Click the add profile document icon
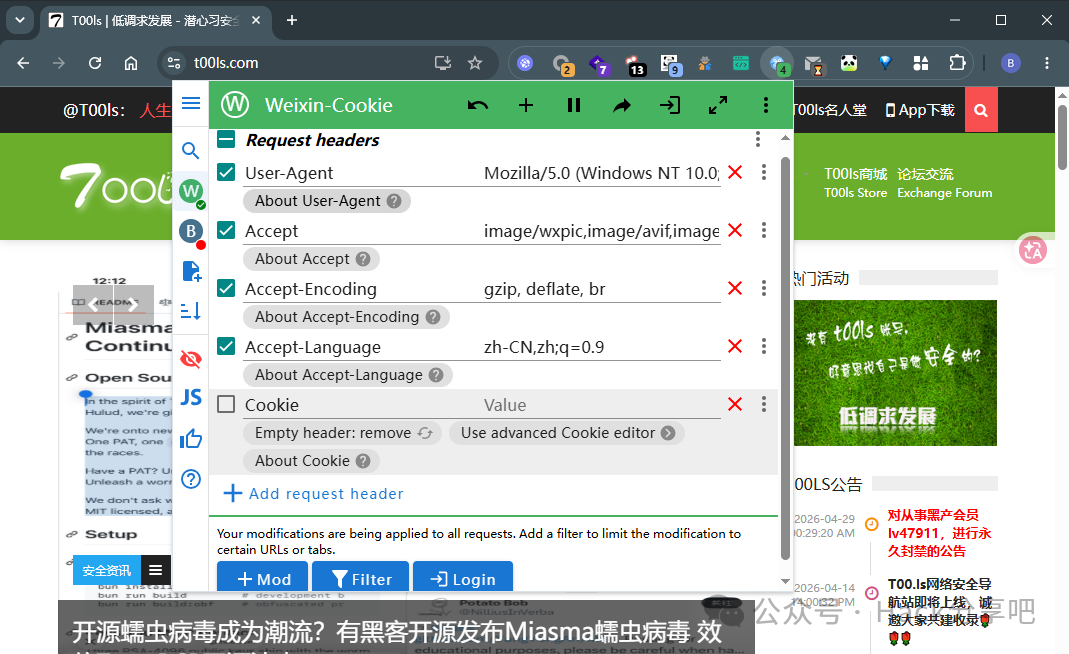The height and width of the screenshot is (654, 1069). click(x=192, y=271)
